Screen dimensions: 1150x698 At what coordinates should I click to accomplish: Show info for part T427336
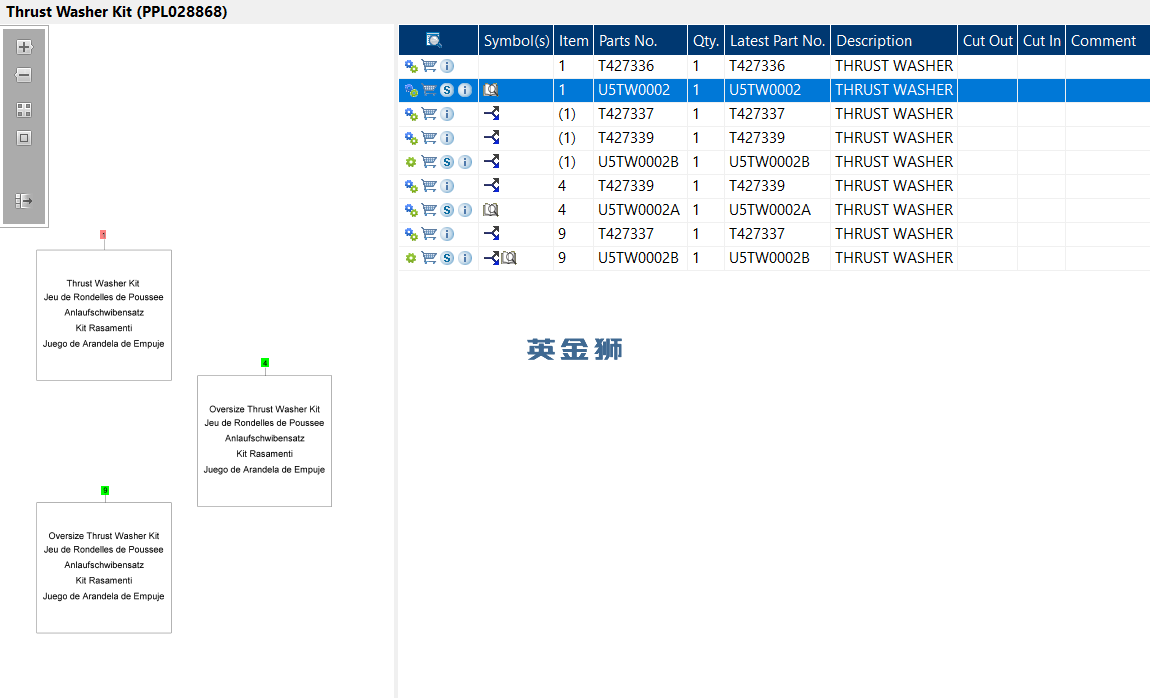[447, 66]
